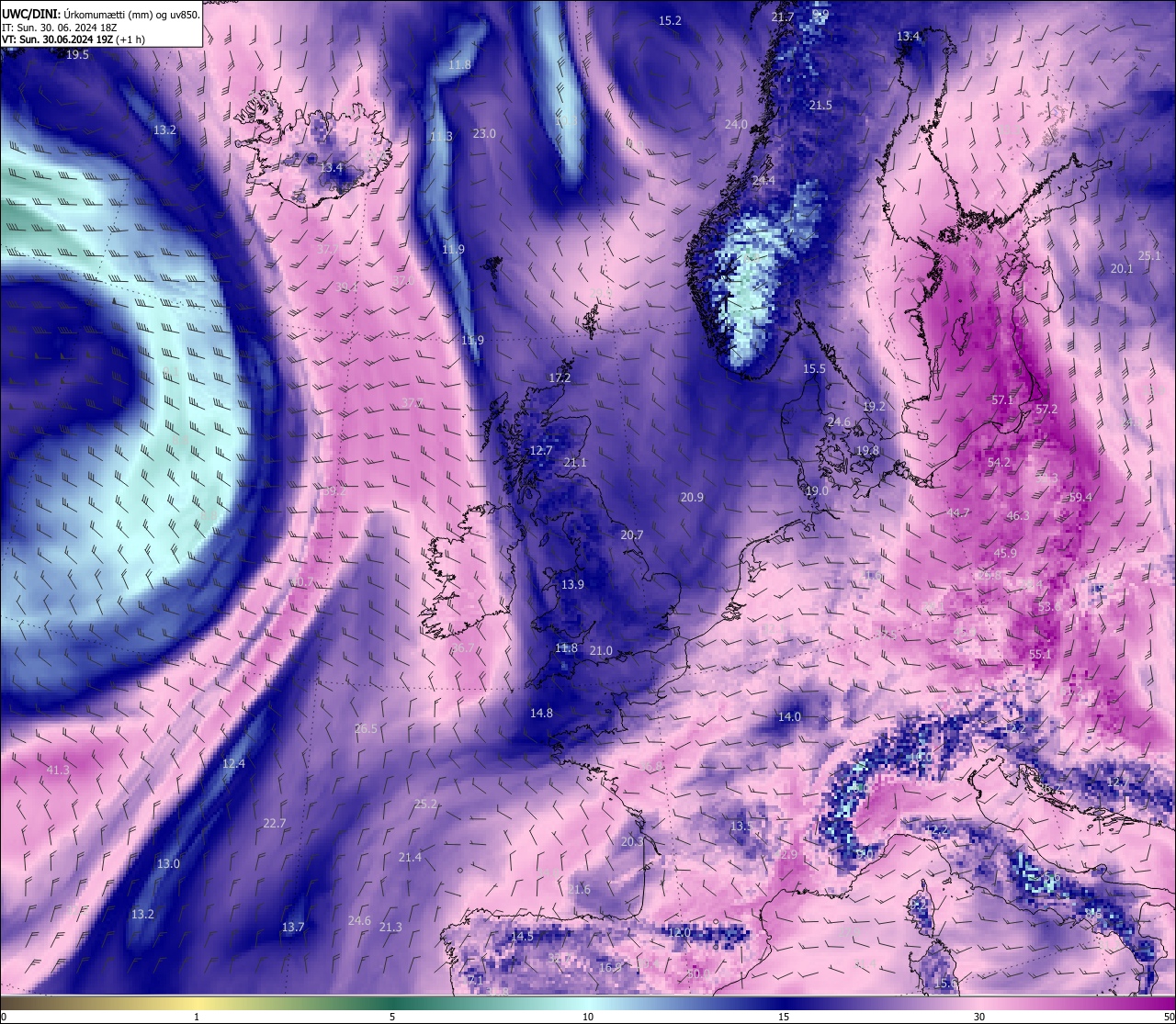This screenshot has height=1024, width=1176.
Task: Click the 19.0 value label
Action: pyautogui.click(x=817, y=490)
